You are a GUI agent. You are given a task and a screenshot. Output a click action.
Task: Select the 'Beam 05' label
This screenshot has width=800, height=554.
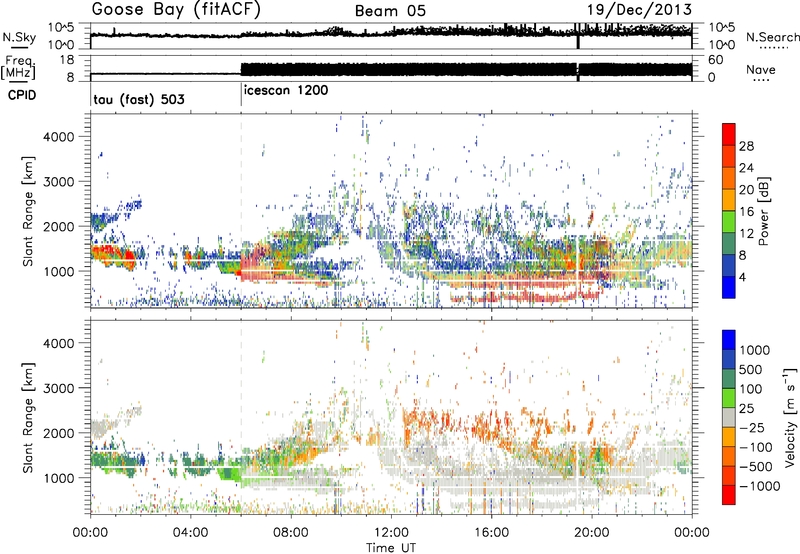coord(390,11)
